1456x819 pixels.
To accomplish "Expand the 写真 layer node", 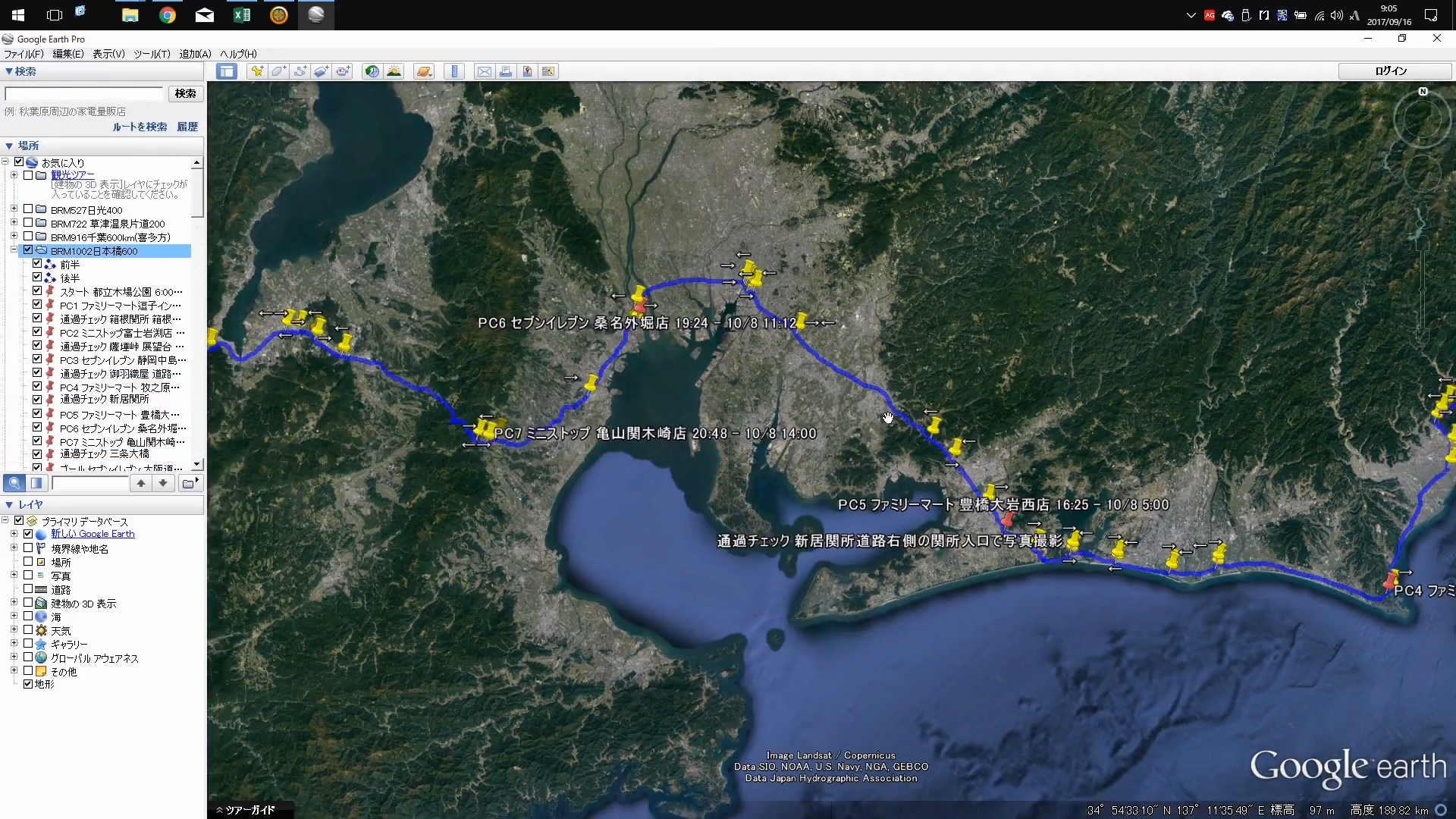I will (x=14, y=576).
